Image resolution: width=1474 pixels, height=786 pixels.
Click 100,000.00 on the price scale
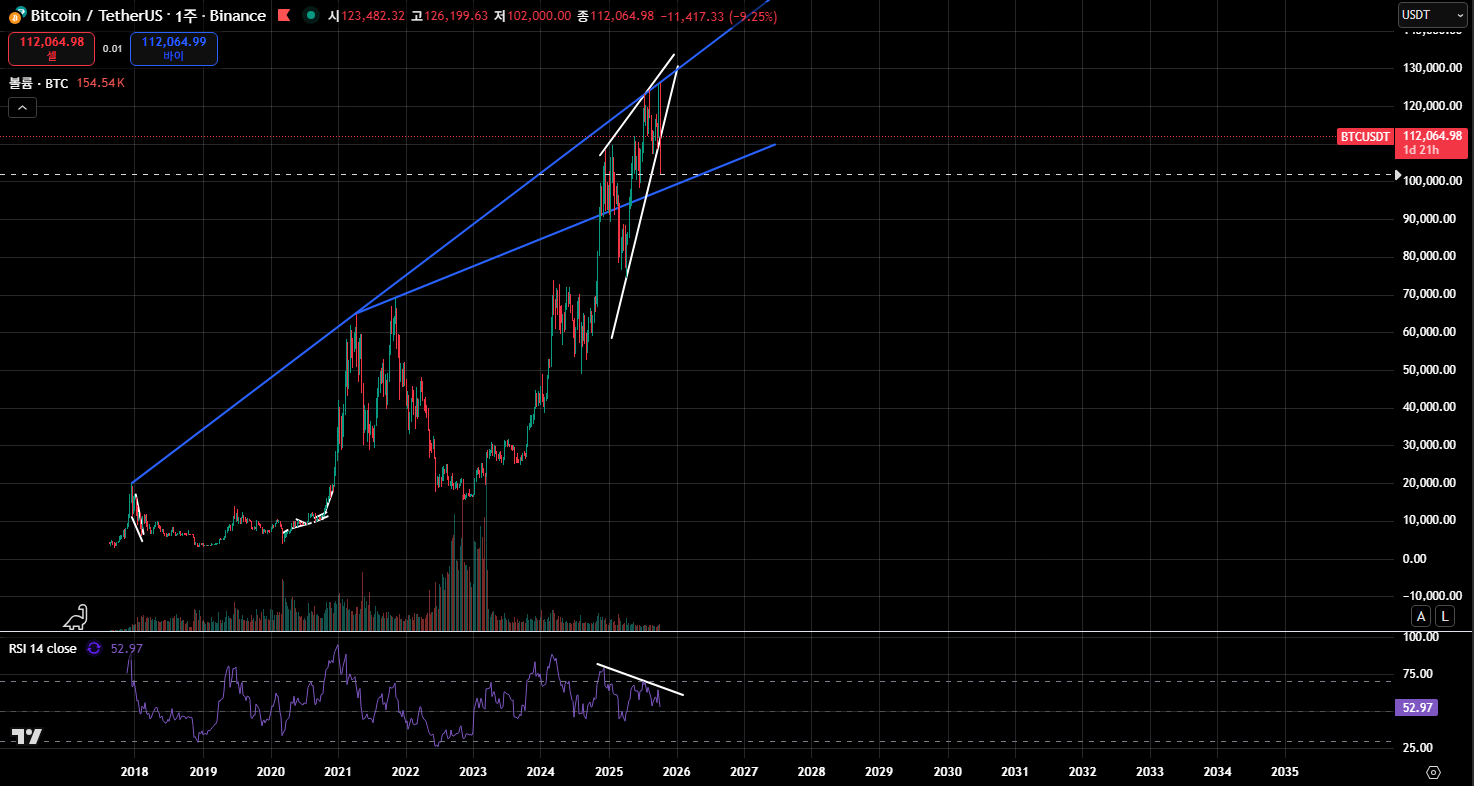click(x=1430, y=181)
